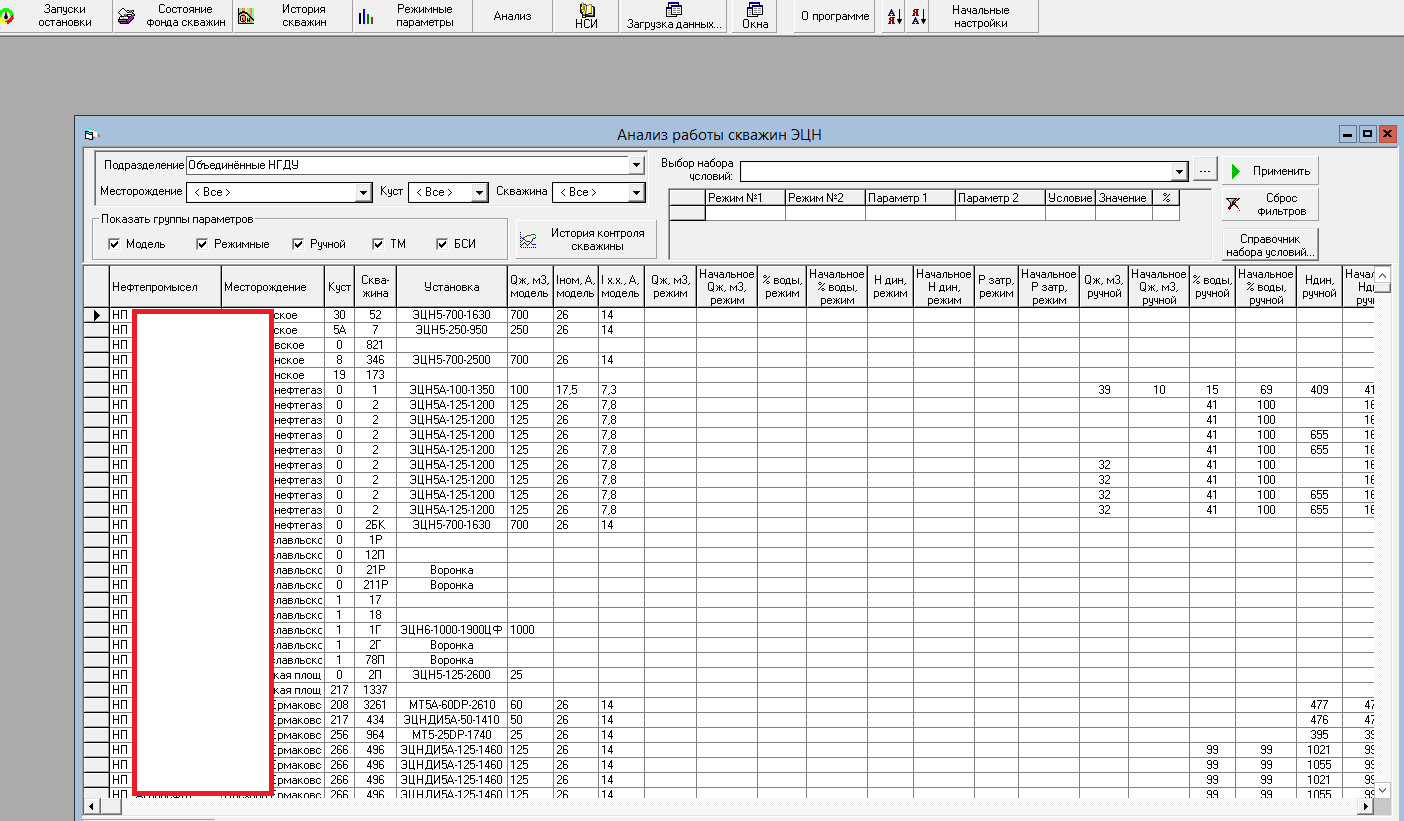This screenshot has height=821, width=1404.
Task: Click the window system icon of Анализ работы скважин ЭЦН
Action: click(x=89, y=134)
